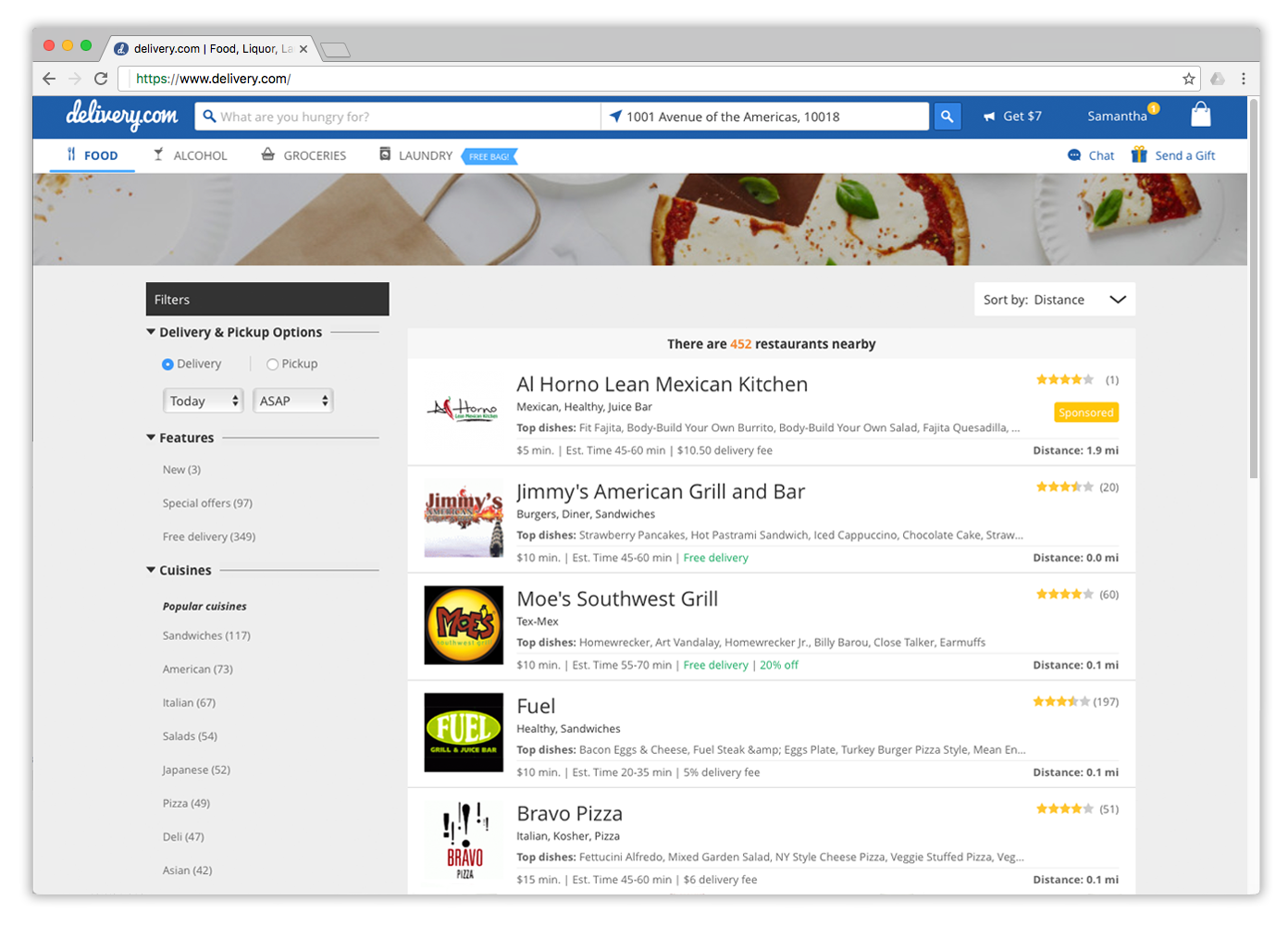
Task: Click the cloud extension icon in toolbar
Action: point(1218,79)
